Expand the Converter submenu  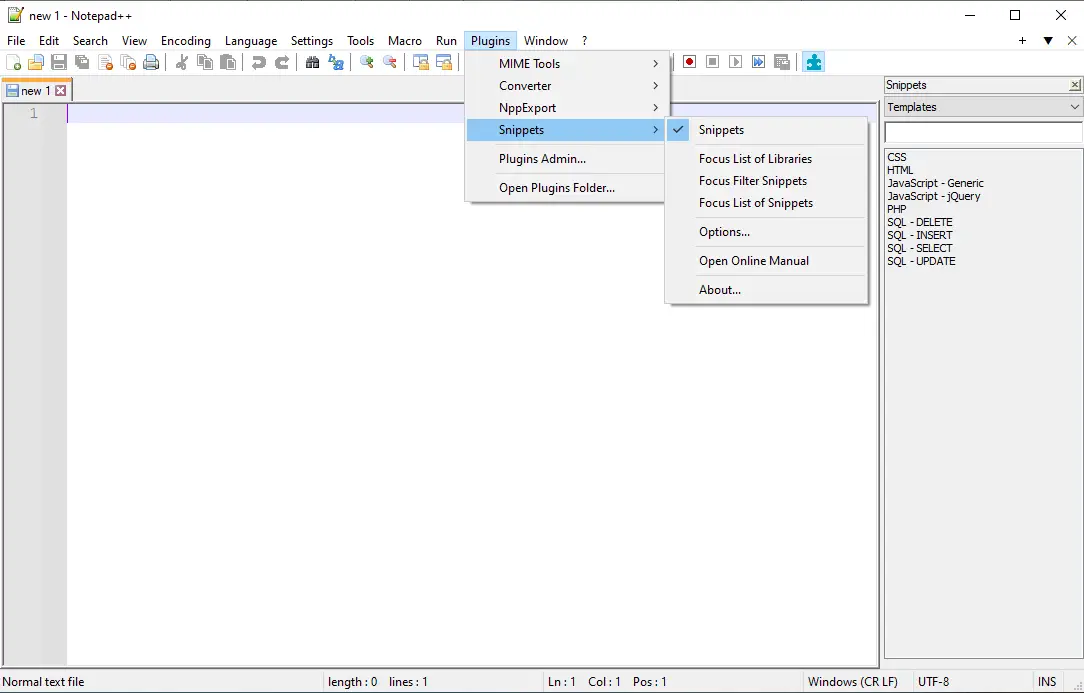tap(525, 85)
